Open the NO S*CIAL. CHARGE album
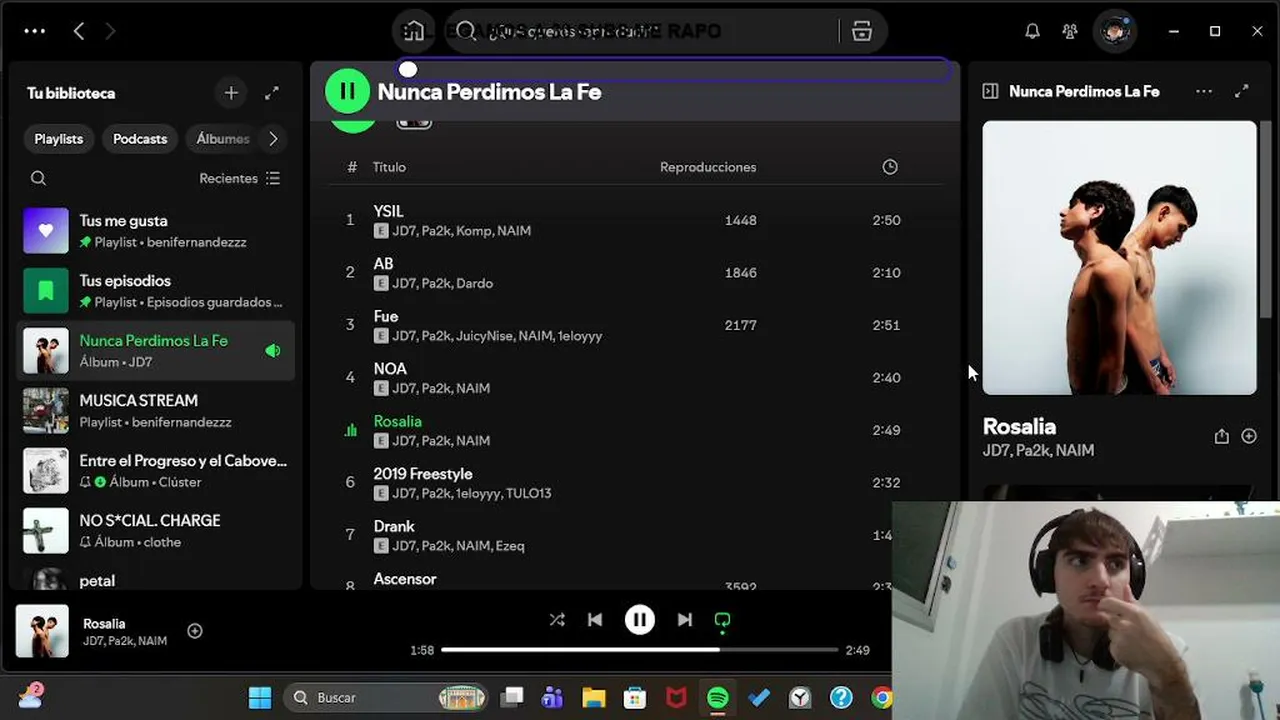This screenshot has width=1280, height=720. 156,531
